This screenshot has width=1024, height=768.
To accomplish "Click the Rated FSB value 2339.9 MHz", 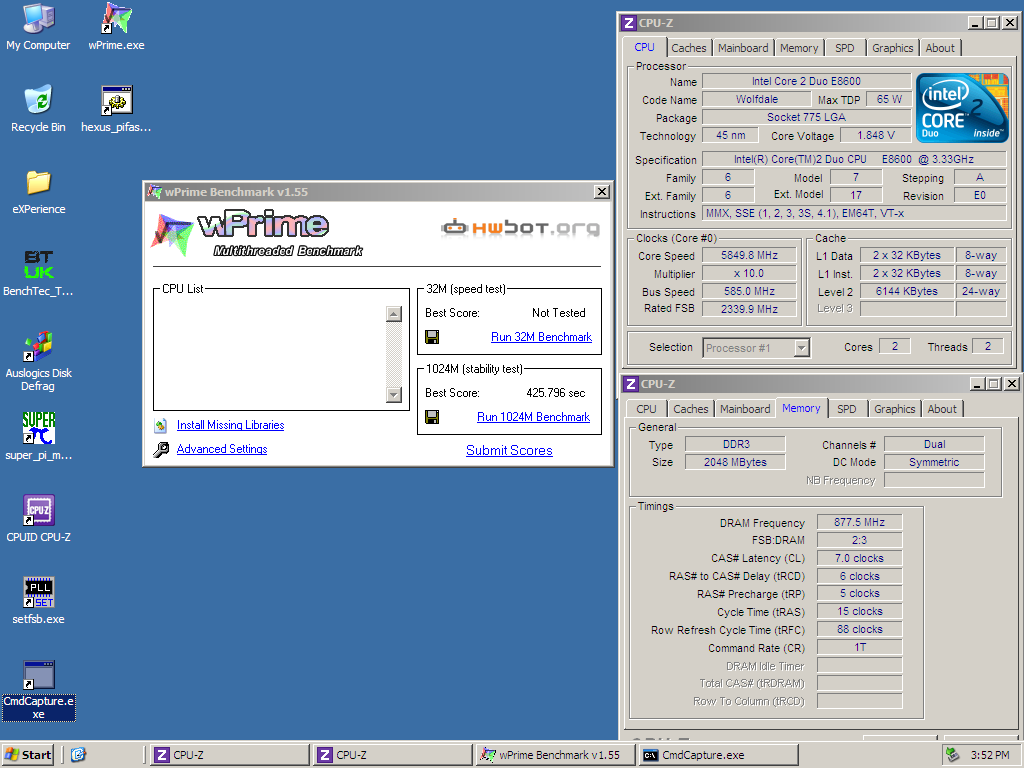I will pos(749,309).
